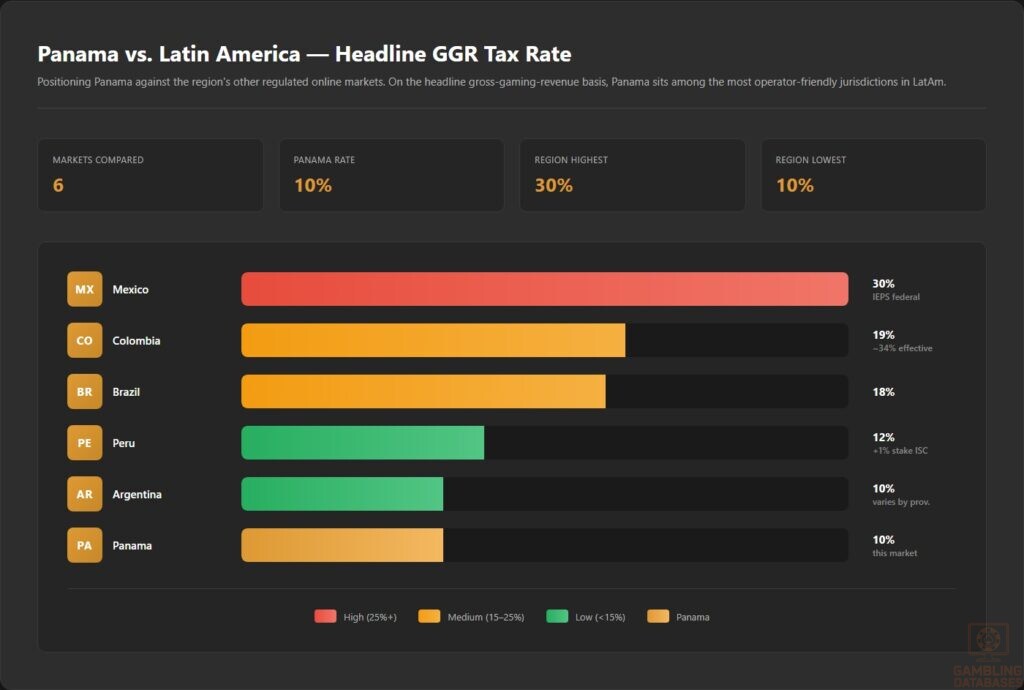This screenshot has height=690, width=1024.
Task: Click the 18% value beside Brazil
Action: pos(884,392)
